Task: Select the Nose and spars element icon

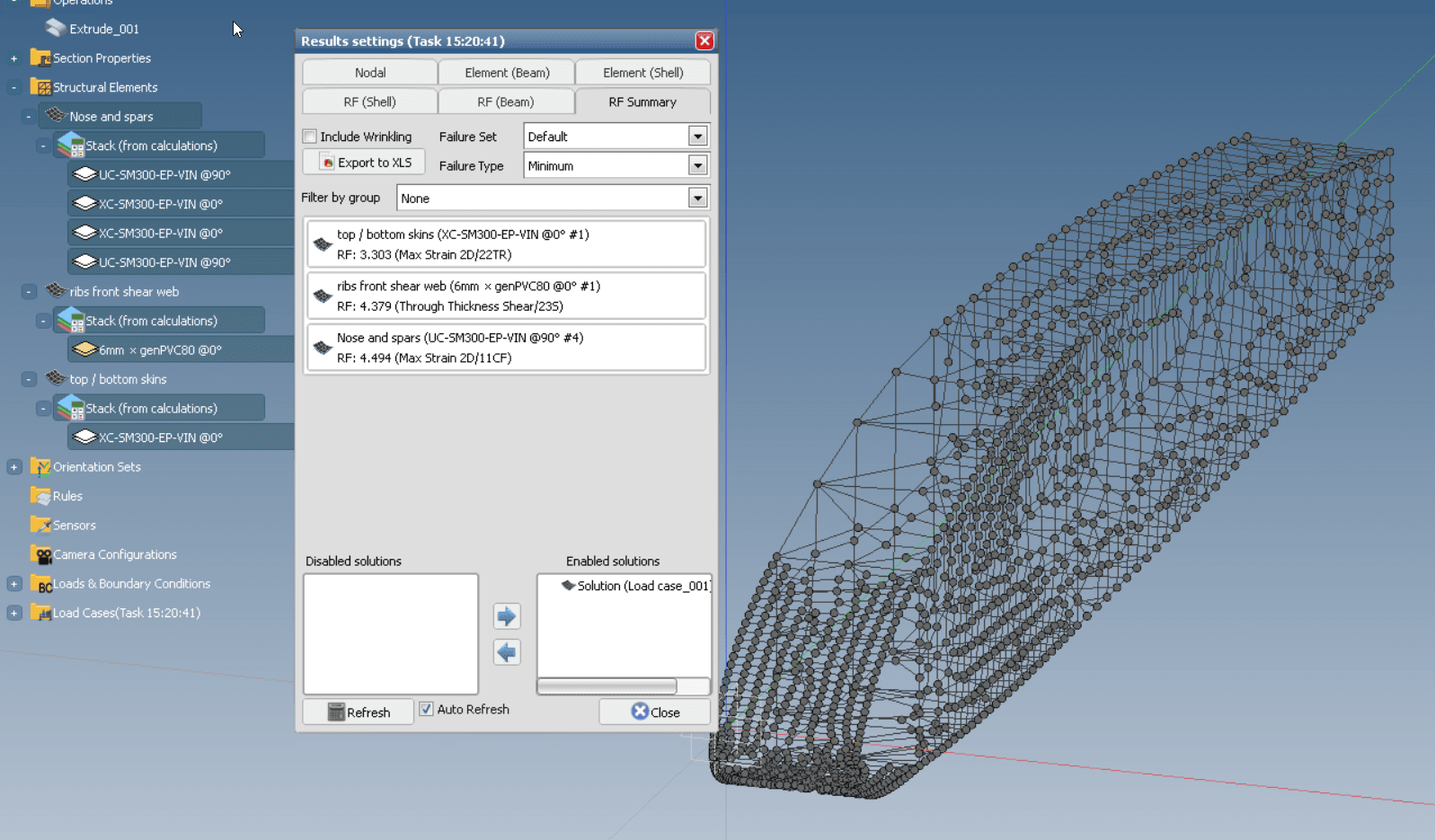Action: click(x=56, y=115)
